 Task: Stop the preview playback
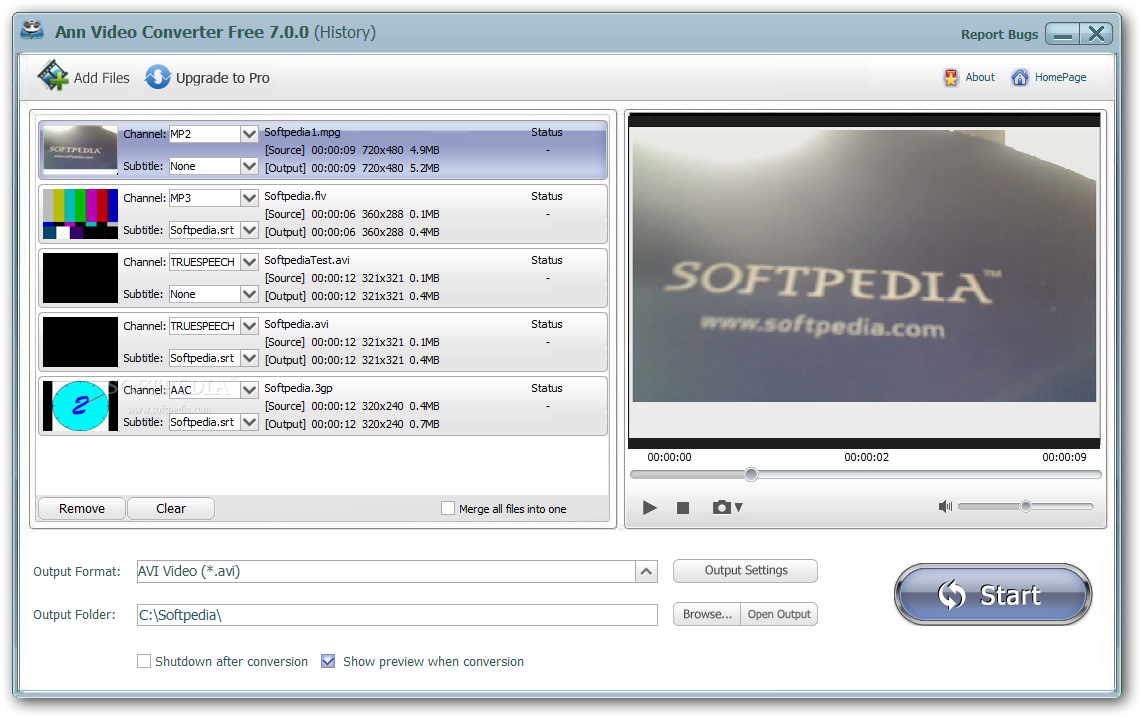[x=682, y=508]
